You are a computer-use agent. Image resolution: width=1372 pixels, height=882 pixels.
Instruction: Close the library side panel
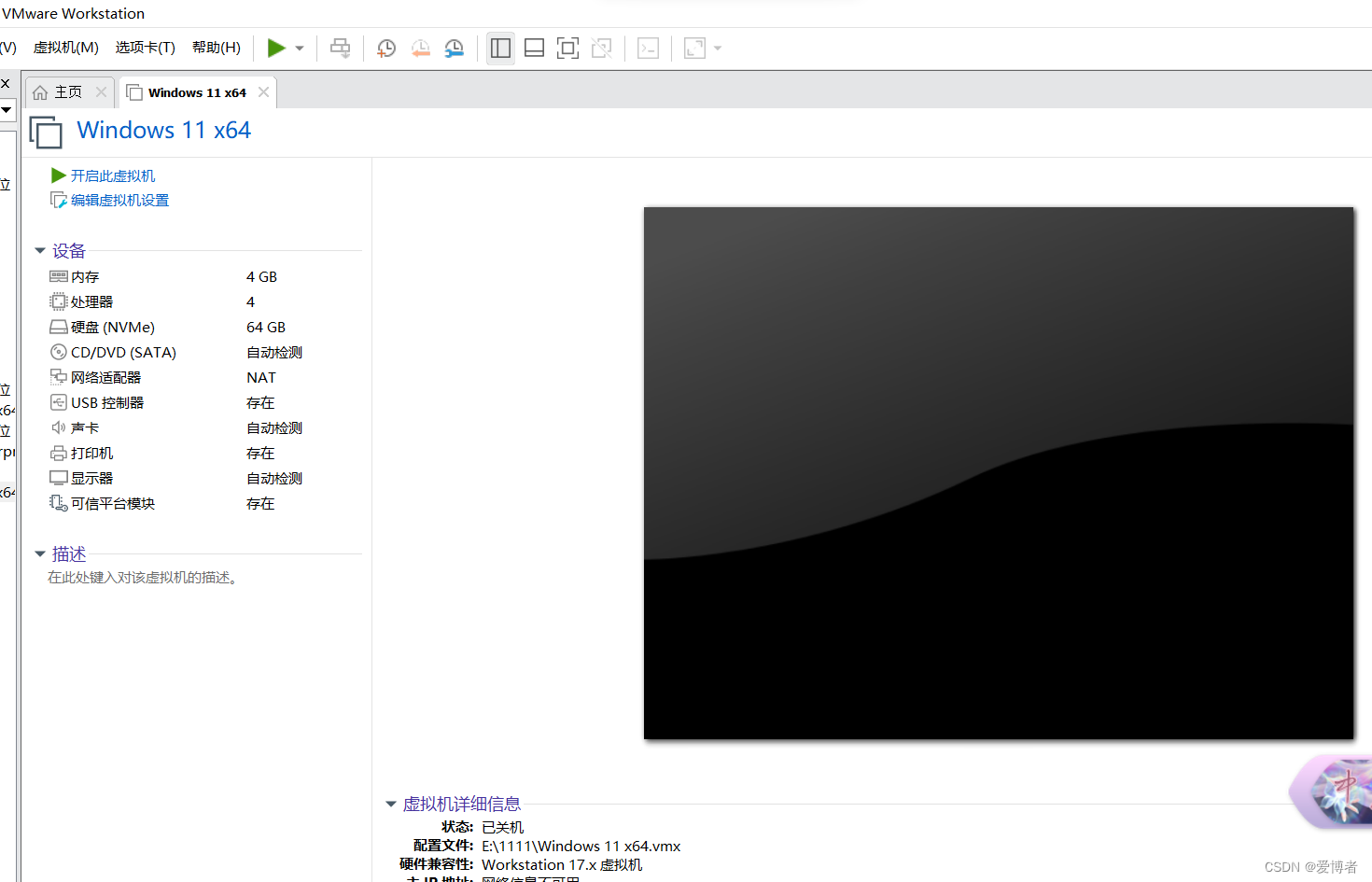(6, 84)
